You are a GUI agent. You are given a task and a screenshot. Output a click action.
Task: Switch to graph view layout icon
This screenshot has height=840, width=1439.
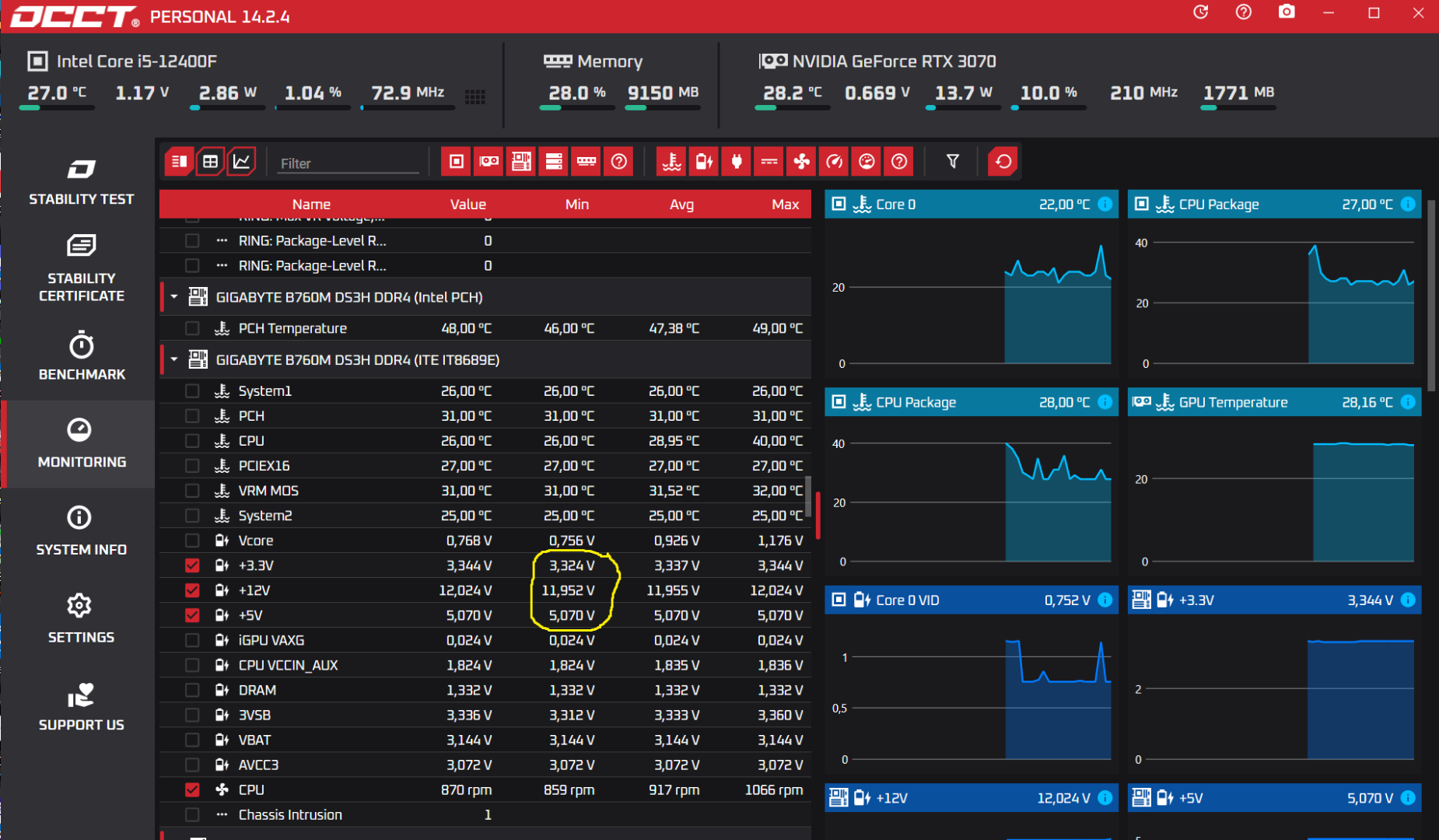point(242,162)
